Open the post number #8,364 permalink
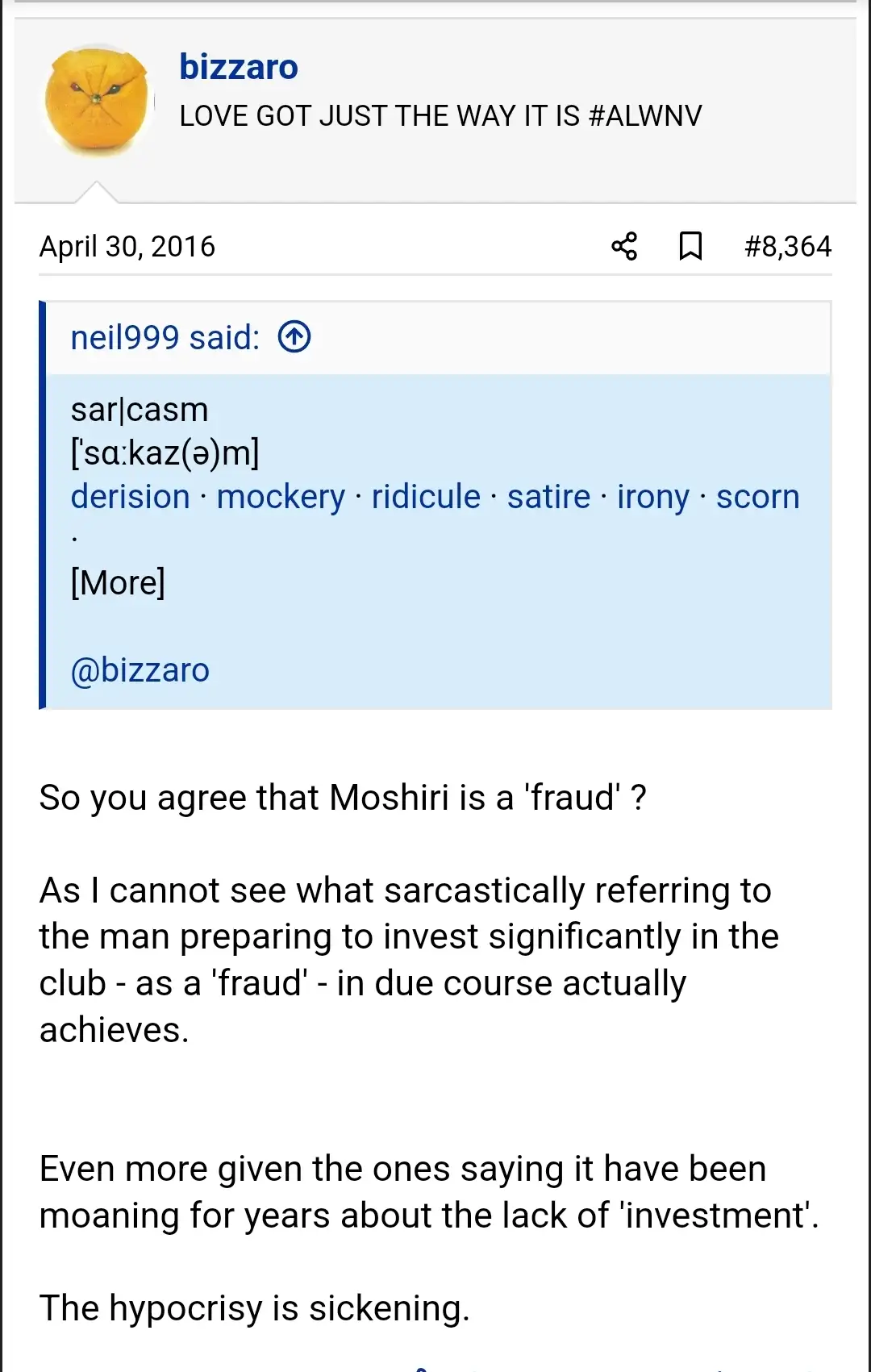The width and height of the screenshot is (871, 1372). [787, 247]
